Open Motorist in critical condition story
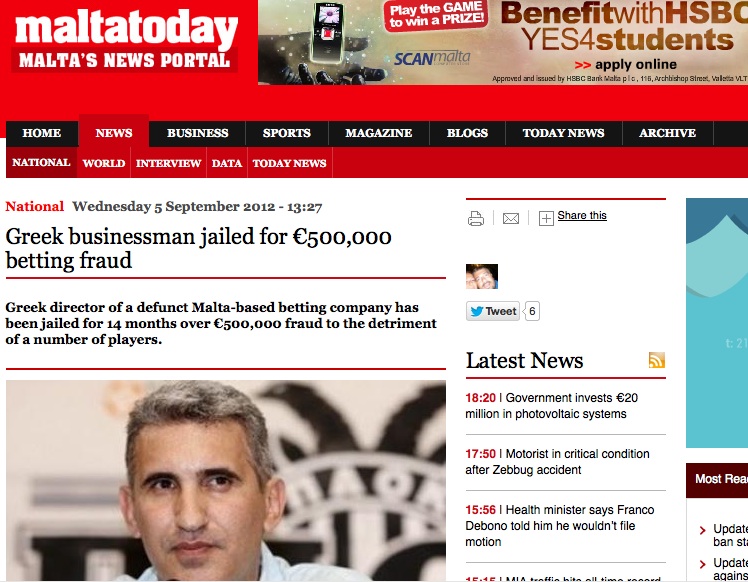Screen dimensions: 748x582 click(x=557, y=462)
